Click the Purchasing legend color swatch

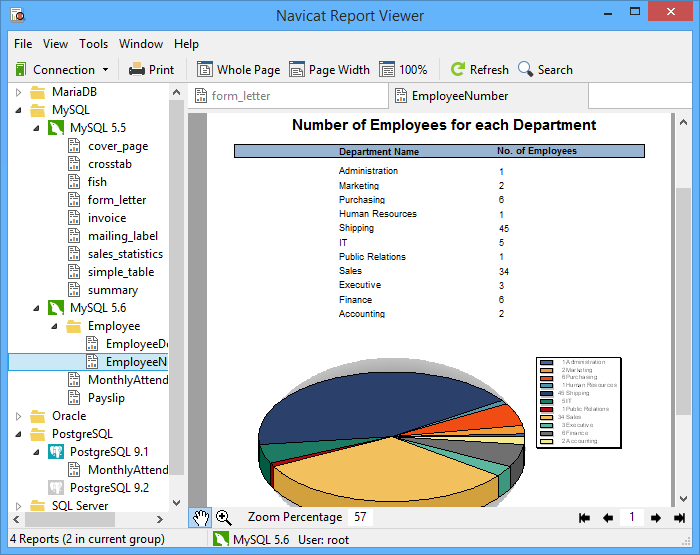coord(546,378)
